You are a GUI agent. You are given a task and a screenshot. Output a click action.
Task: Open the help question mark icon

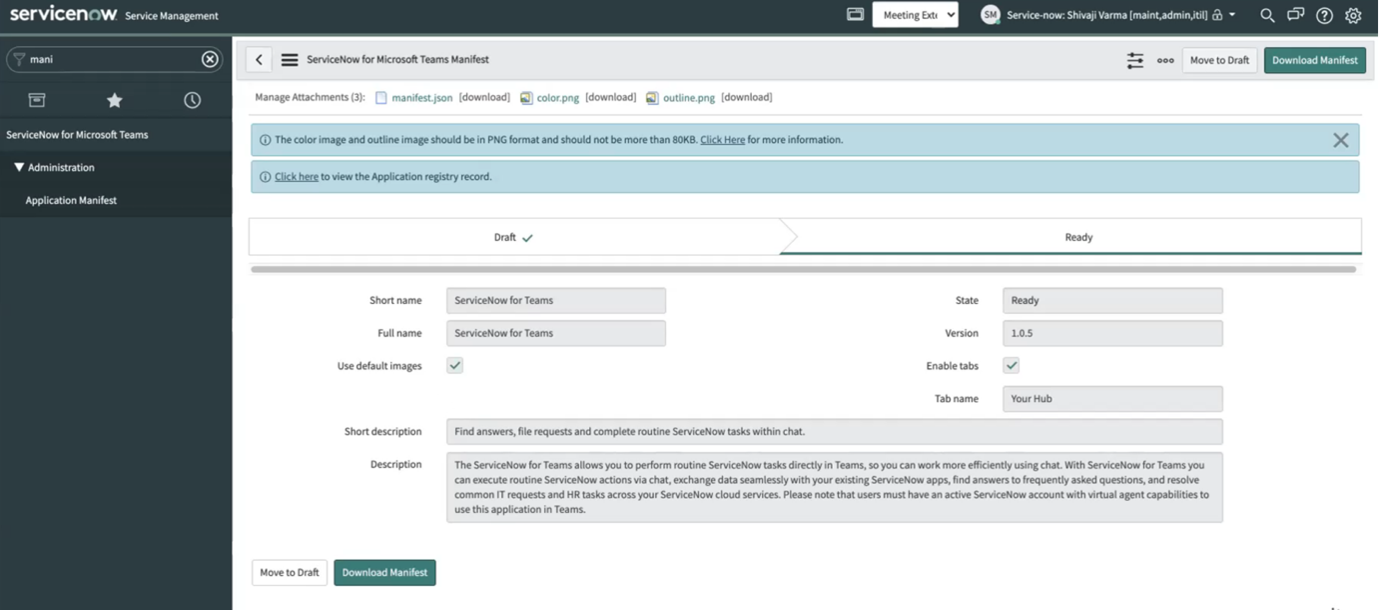pos(1322,15)
